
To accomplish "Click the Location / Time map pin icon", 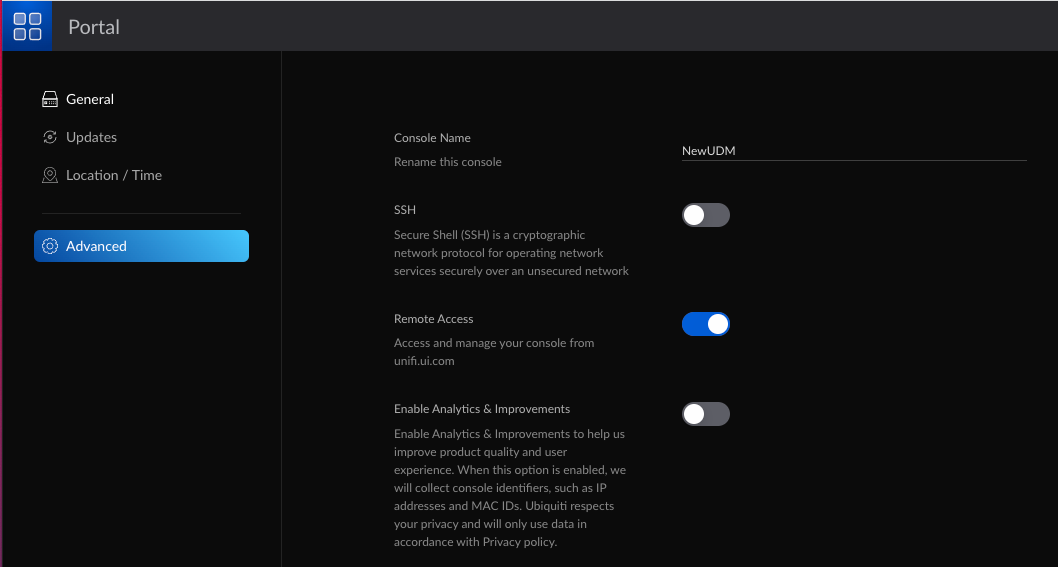I will coord(50,175).
